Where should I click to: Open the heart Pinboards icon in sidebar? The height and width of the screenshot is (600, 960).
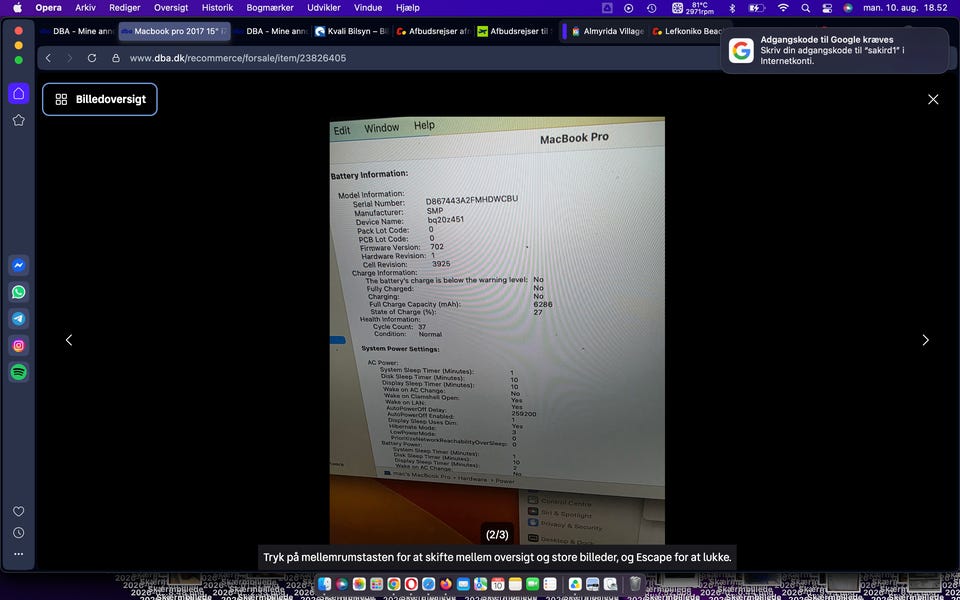tap(19, 511)
